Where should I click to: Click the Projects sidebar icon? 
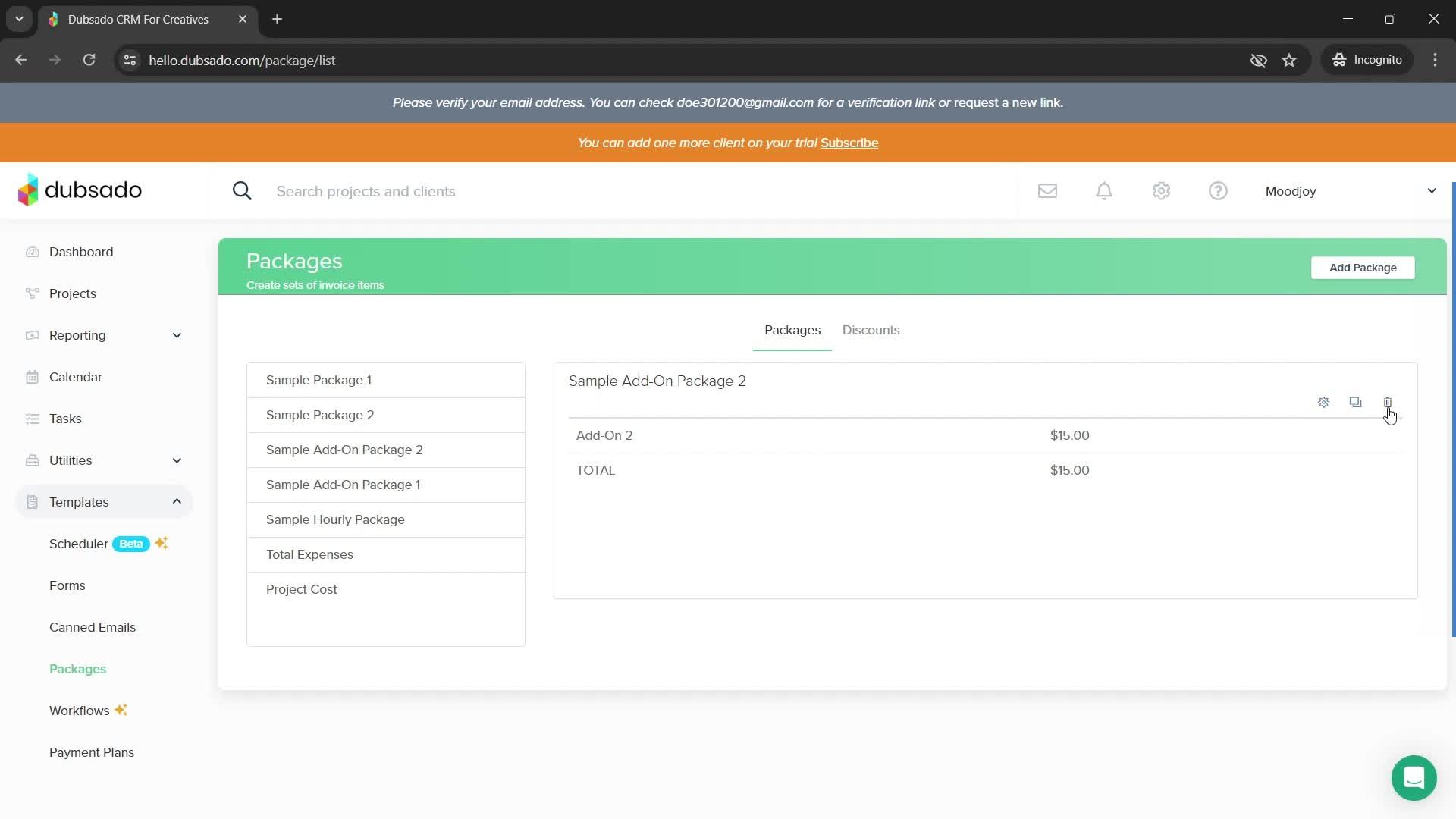click(x=32, y=293)
